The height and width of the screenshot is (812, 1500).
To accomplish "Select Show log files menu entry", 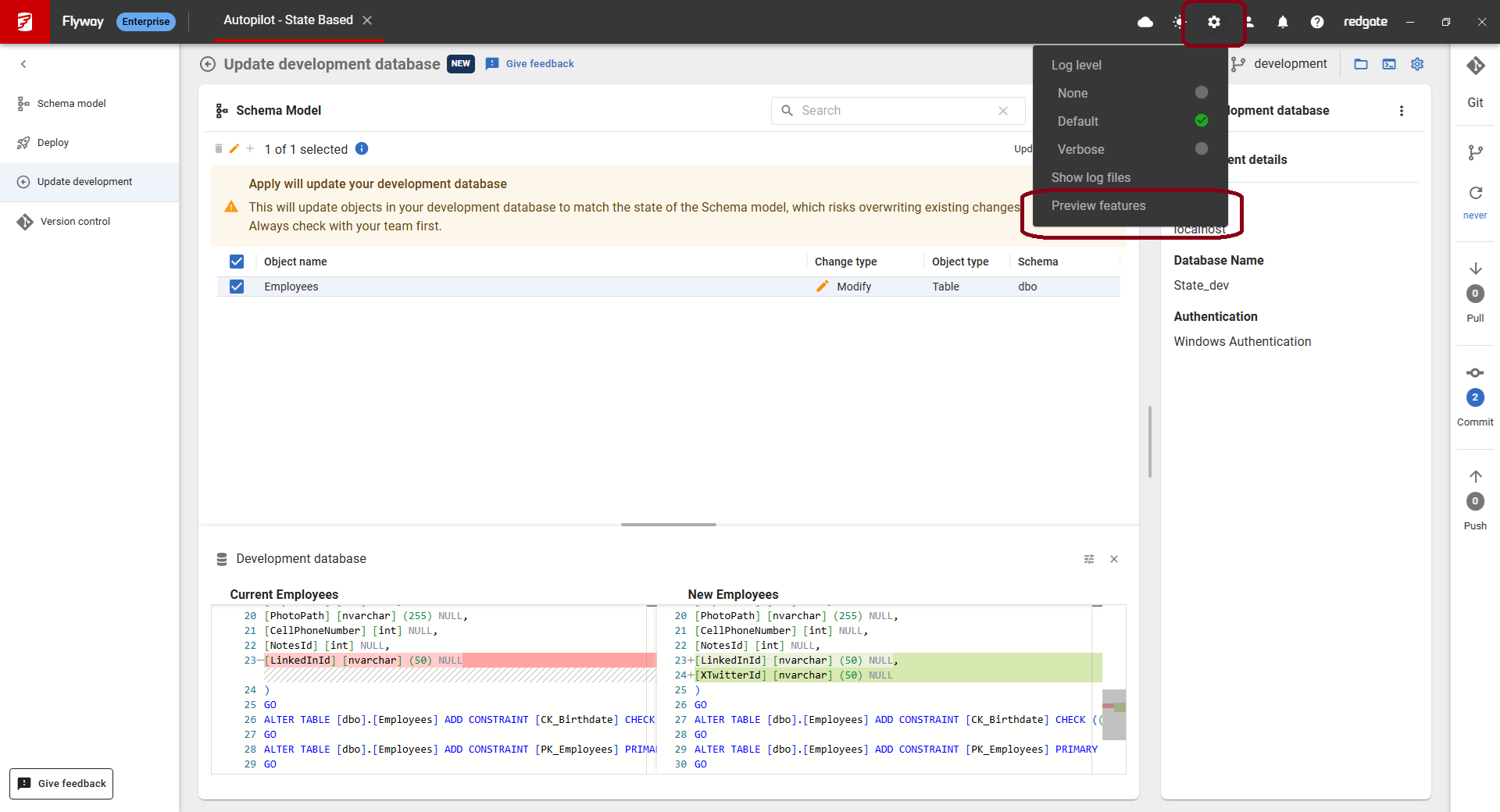I will pyautogui.click(x=1091, y=177).
